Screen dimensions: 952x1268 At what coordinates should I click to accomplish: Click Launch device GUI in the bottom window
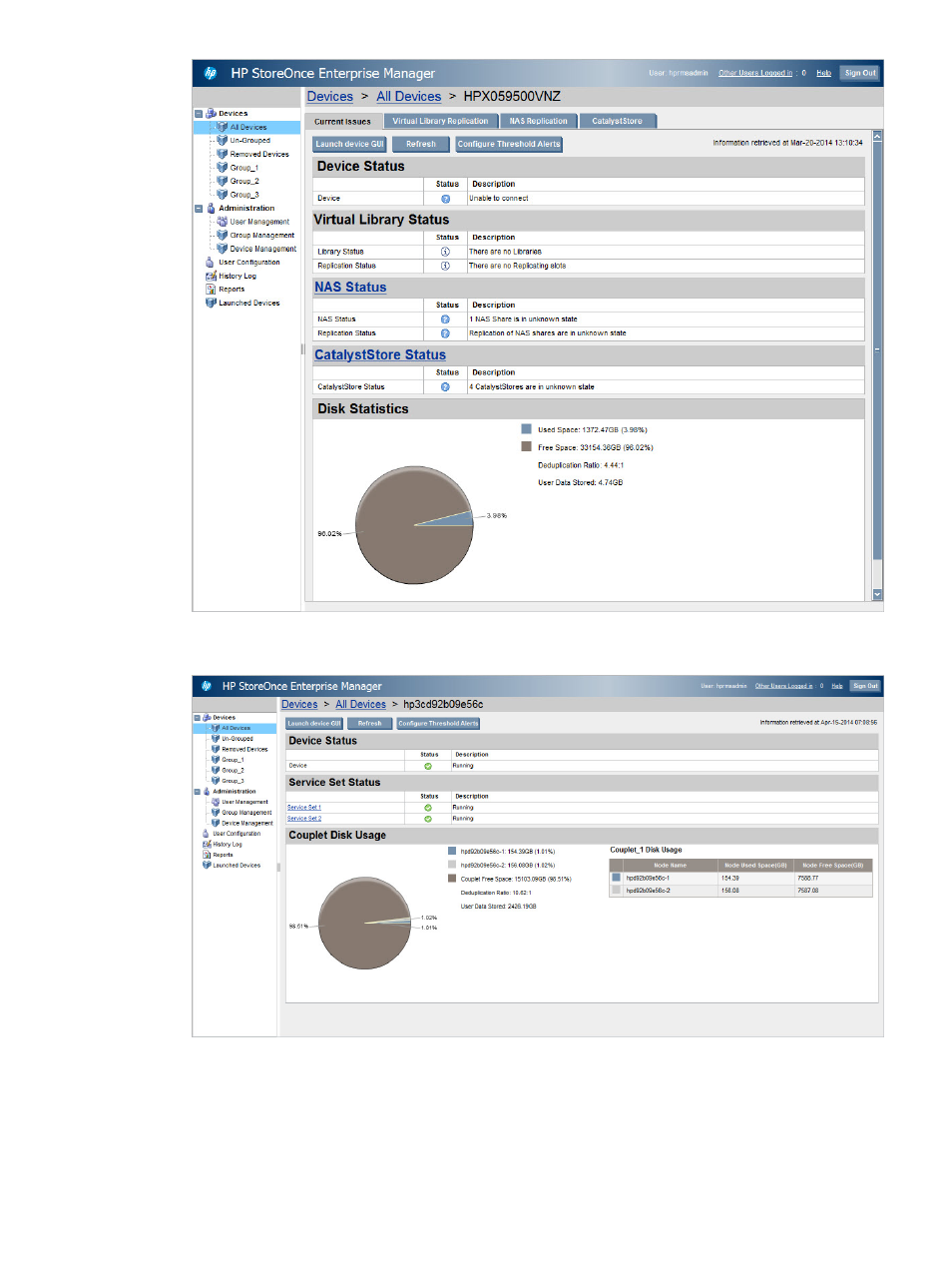pyautogui.click(x=314, y=724)
